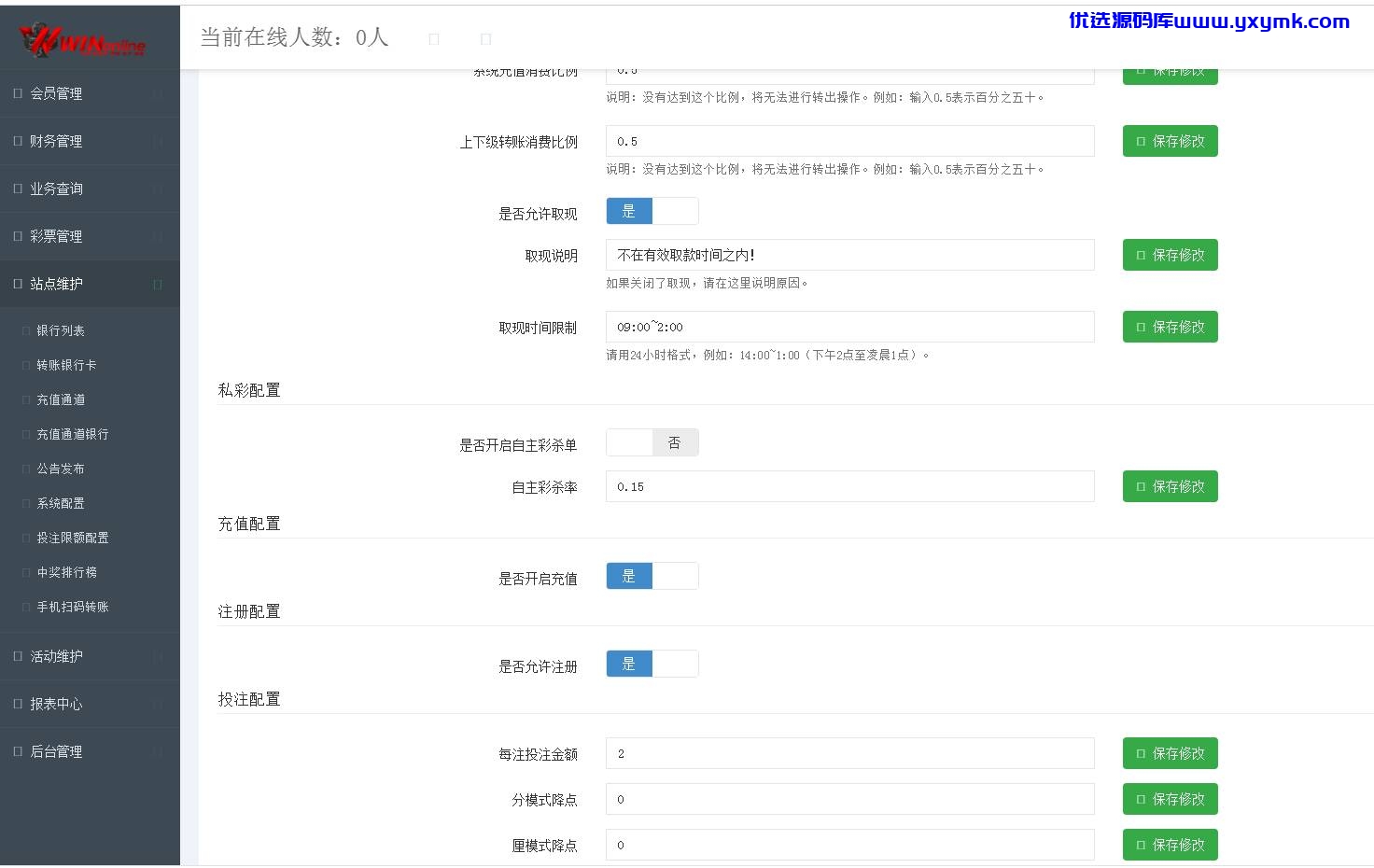Expand the 活动维护 sidebar menu
Image resolution: width=1374 pixels, height=868 pixels.
[90, 656]
